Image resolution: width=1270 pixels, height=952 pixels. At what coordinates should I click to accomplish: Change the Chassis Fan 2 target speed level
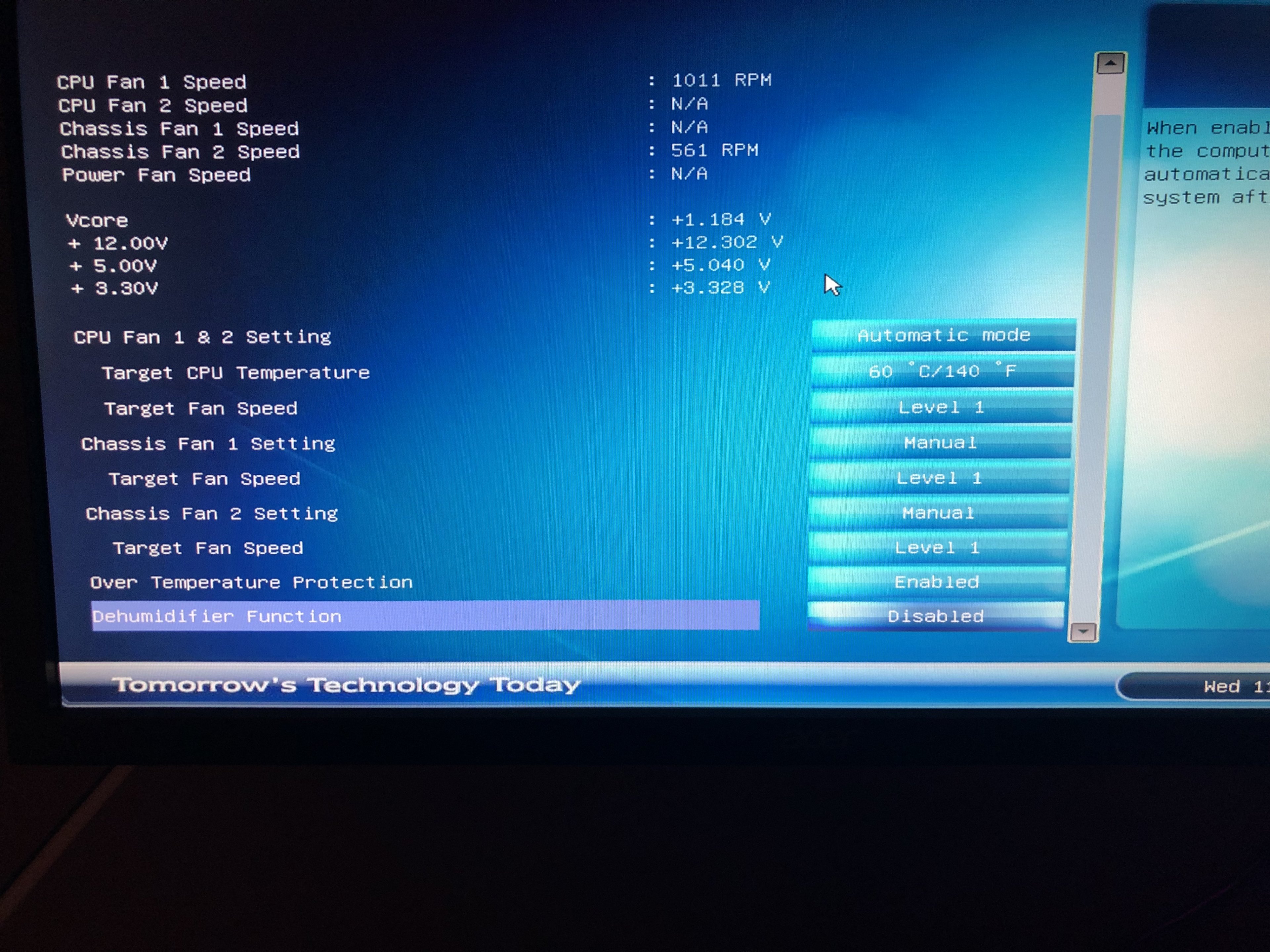937,547
